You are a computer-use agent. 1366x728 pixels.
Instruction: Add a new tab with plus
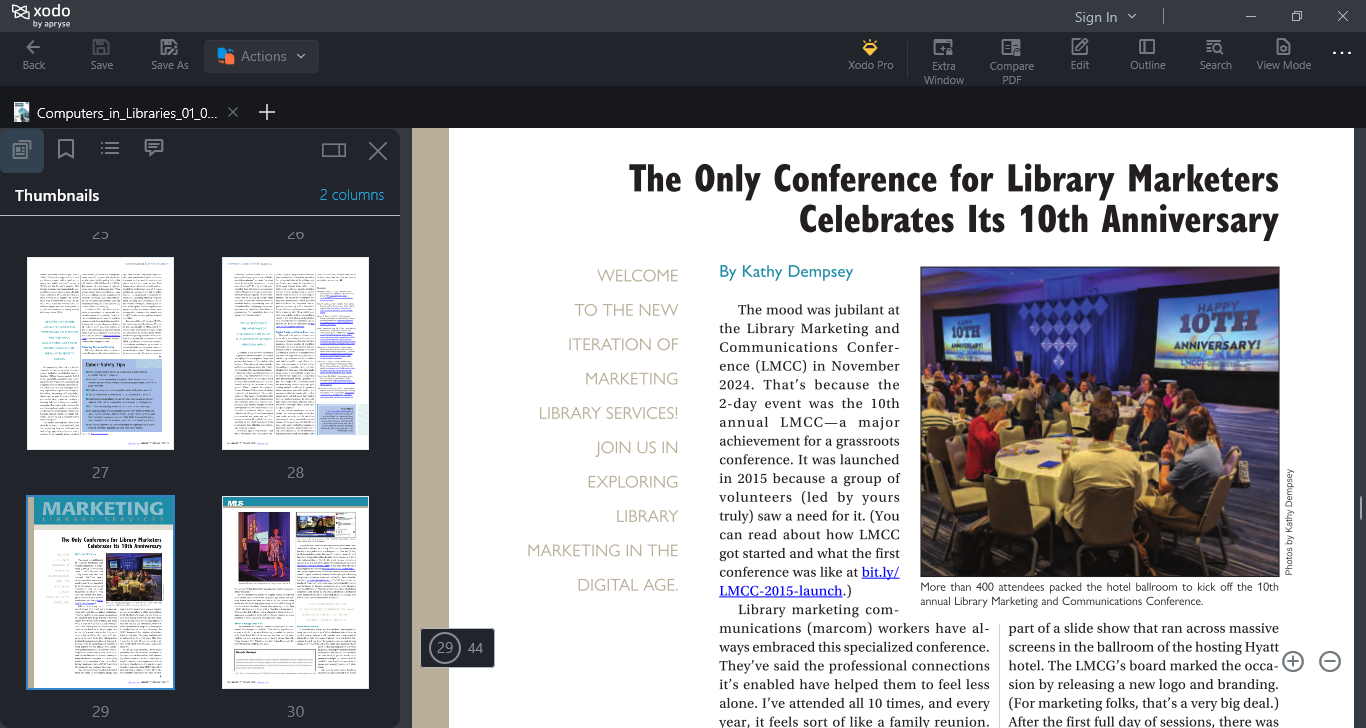[x=266, y=112]
